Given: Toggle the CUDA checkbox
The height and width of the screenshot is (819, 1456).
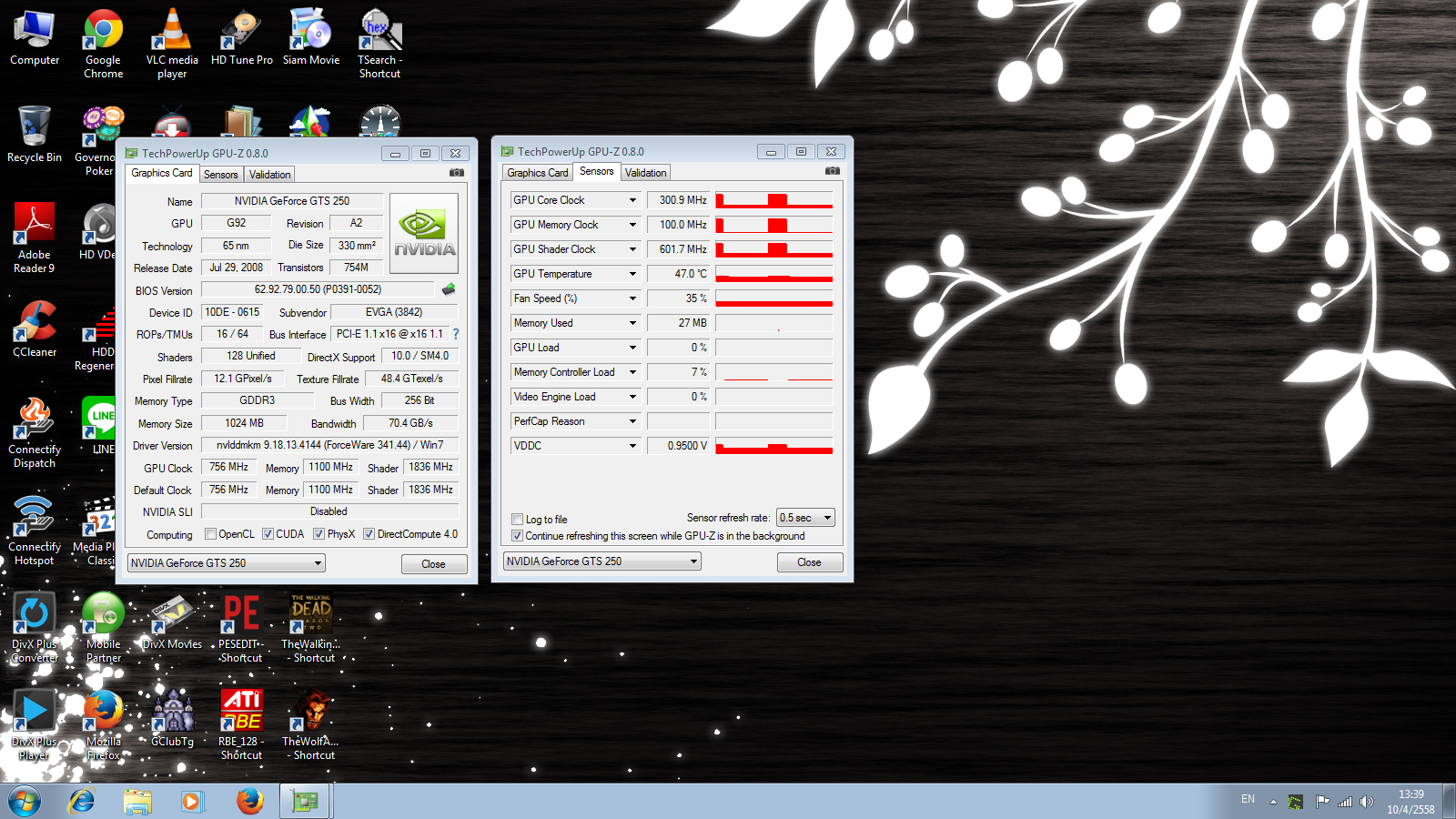Looking at the screenshot, I should (268, 534).
